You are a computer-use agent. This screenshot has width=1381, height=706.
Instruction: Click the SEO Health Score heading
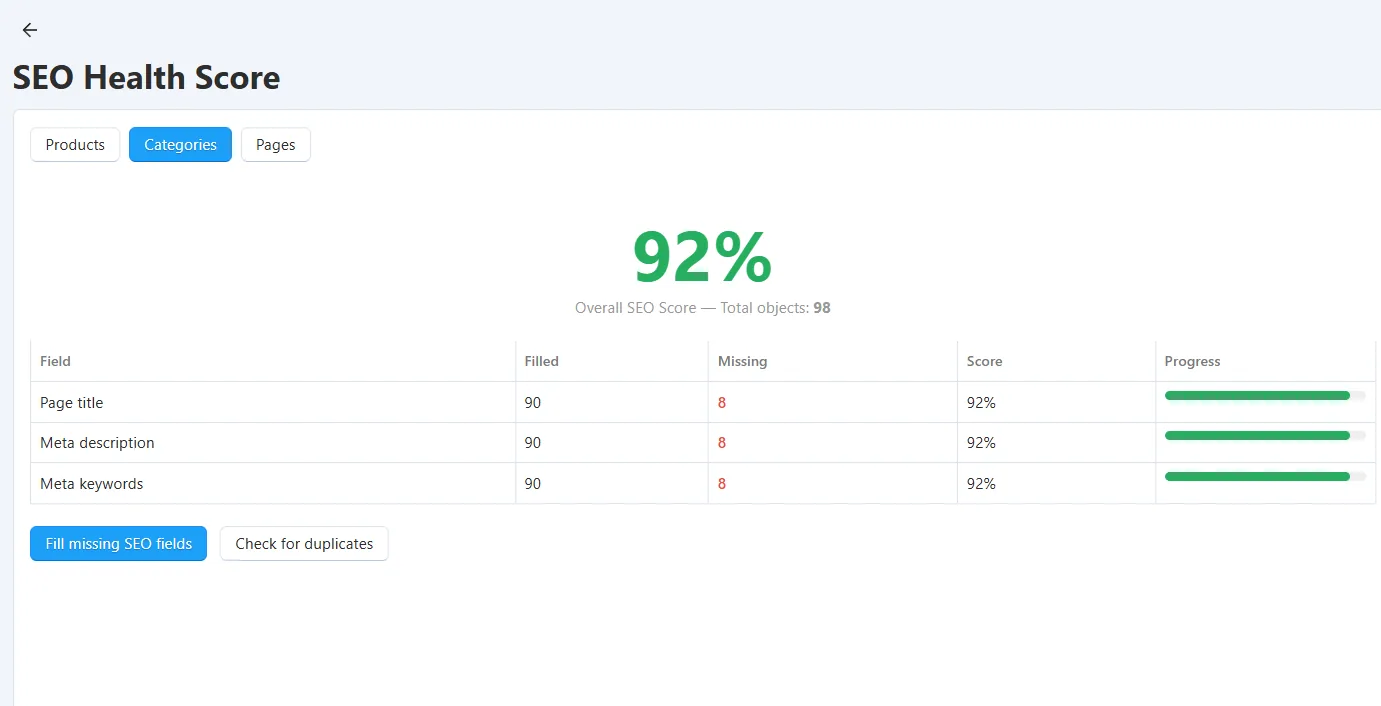[147, 78]
